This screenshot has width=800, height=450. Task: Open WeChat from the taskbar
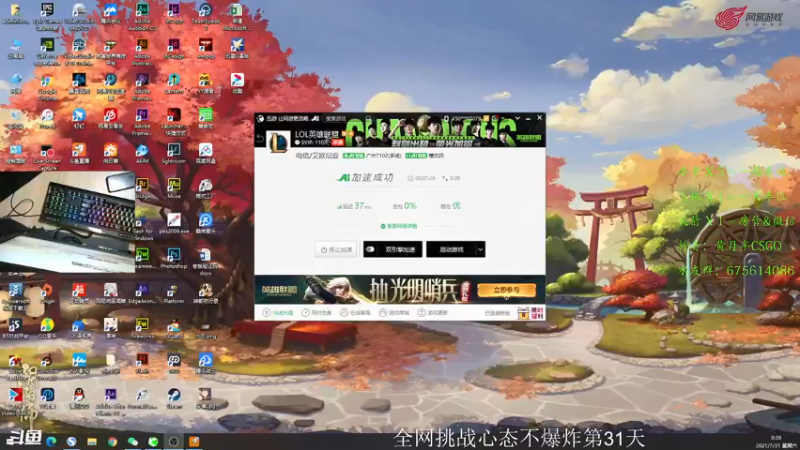click(133, 441)
